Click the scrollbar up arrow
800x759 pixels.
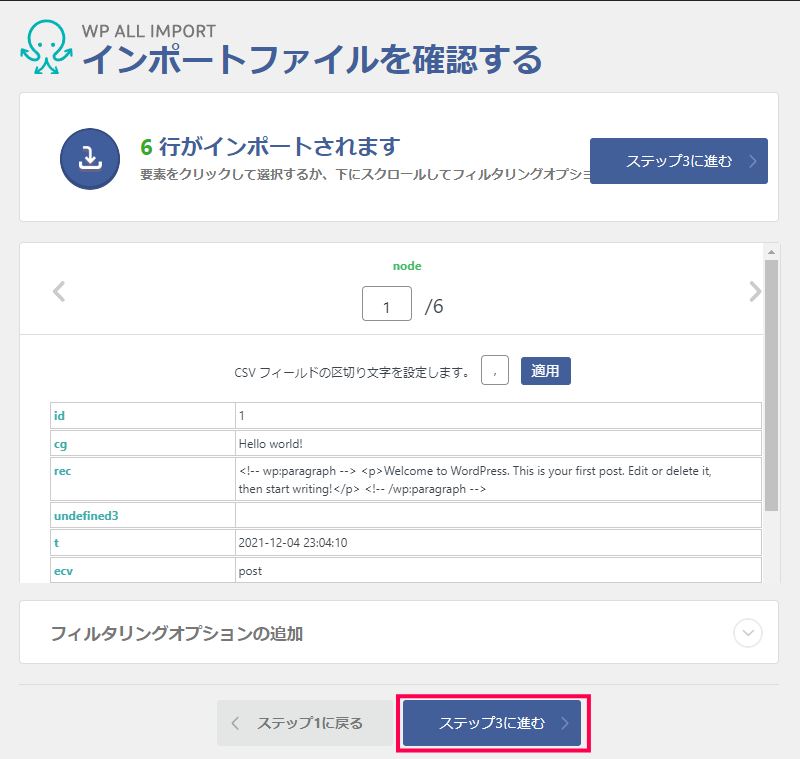(771, 252)
